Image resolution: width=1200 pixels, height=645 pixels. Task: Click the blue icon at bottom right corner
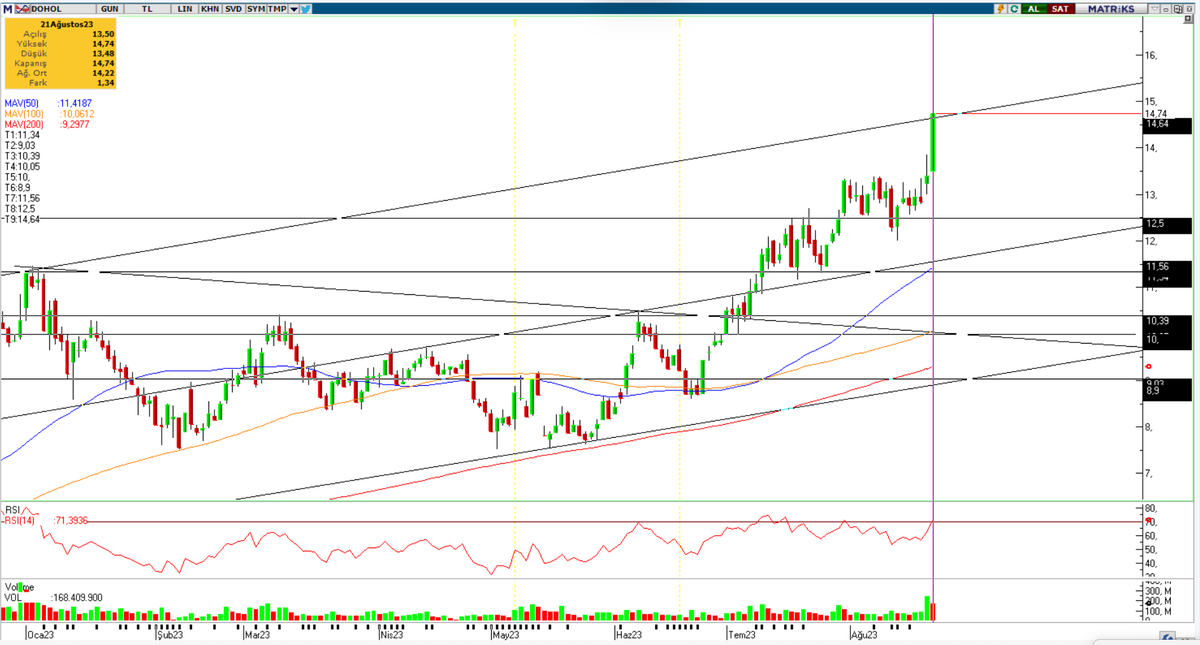click(x=1167, y=638)
